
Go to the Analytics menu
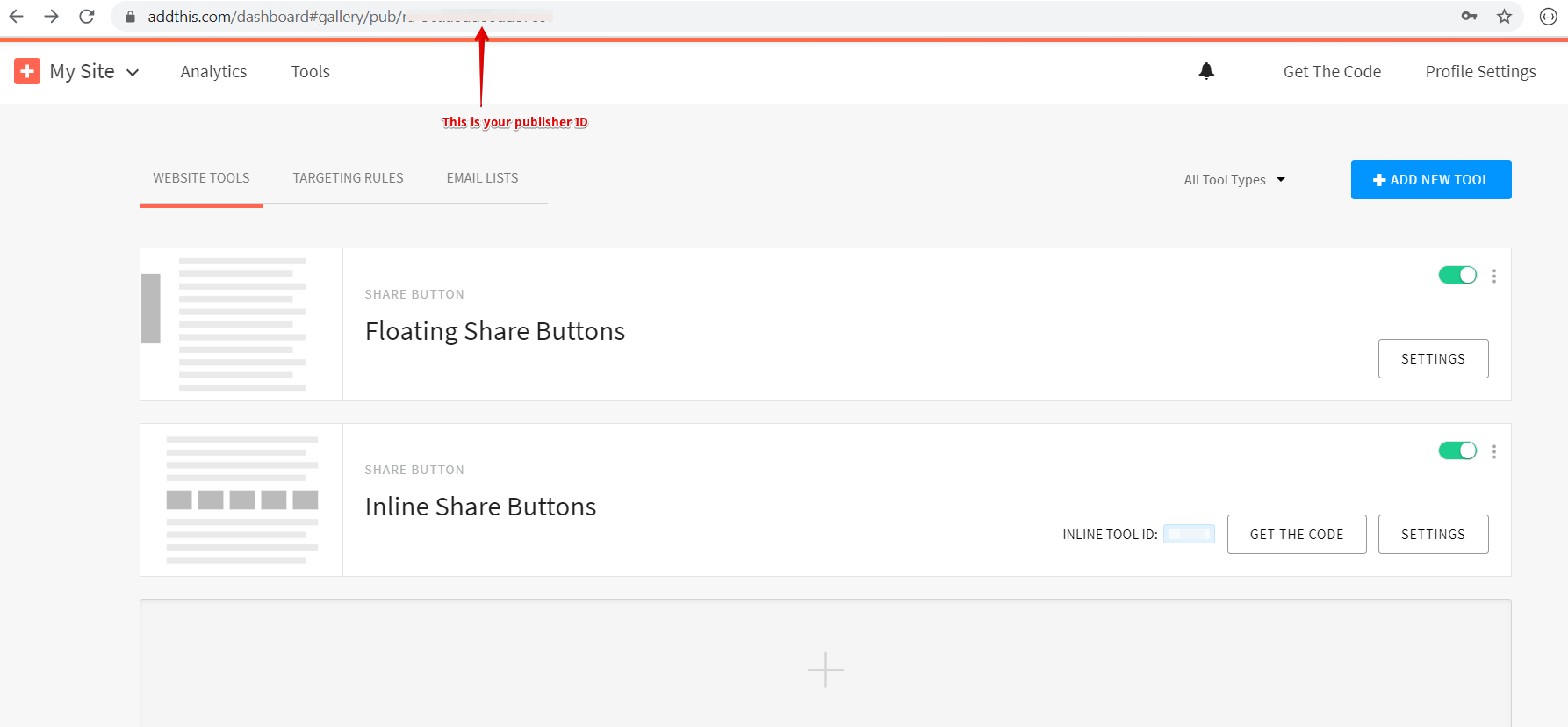213,72
